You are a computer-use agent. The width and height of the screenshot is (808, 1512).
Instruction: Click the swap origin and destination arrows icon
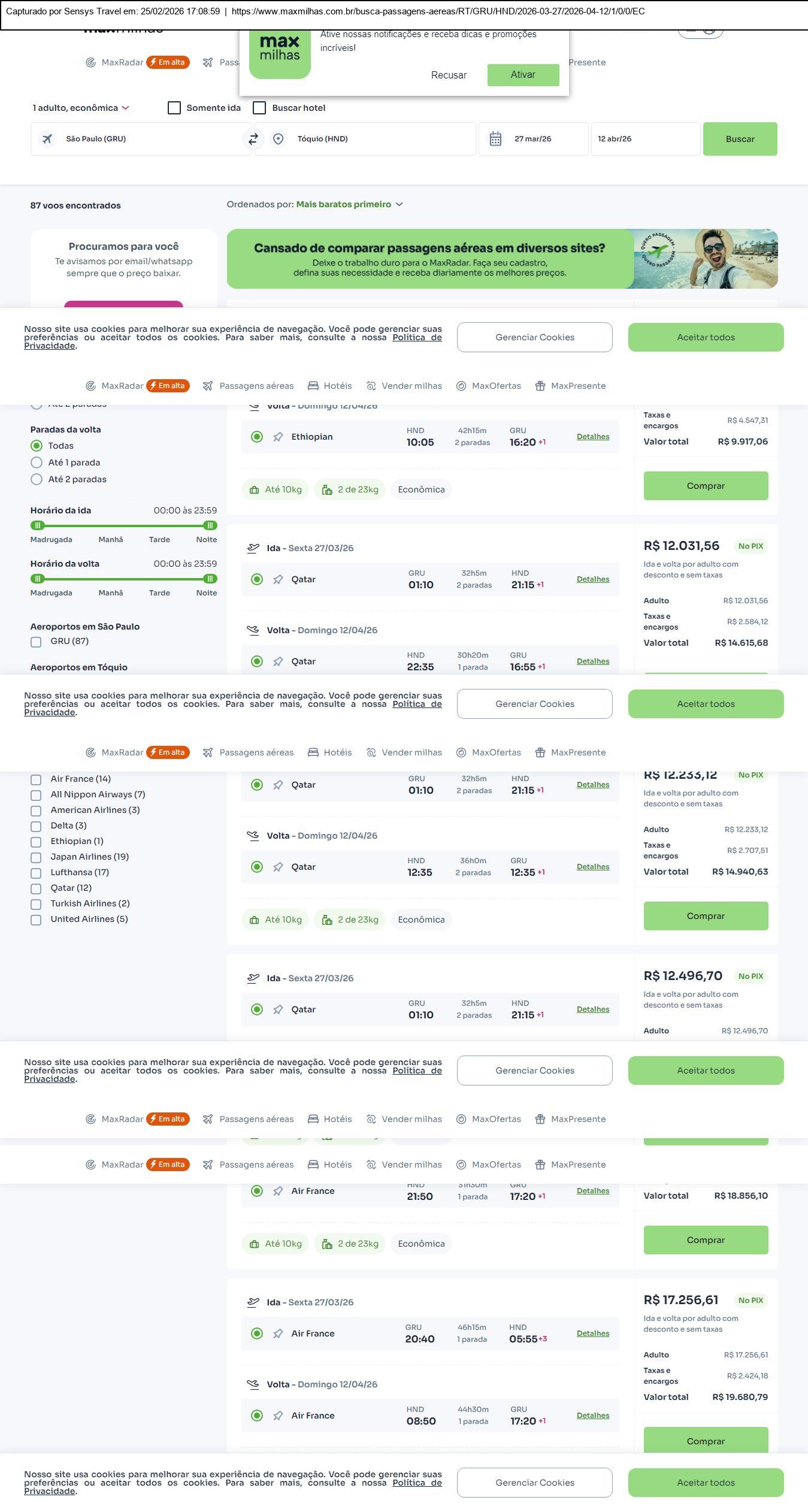[x=253, y=139]
